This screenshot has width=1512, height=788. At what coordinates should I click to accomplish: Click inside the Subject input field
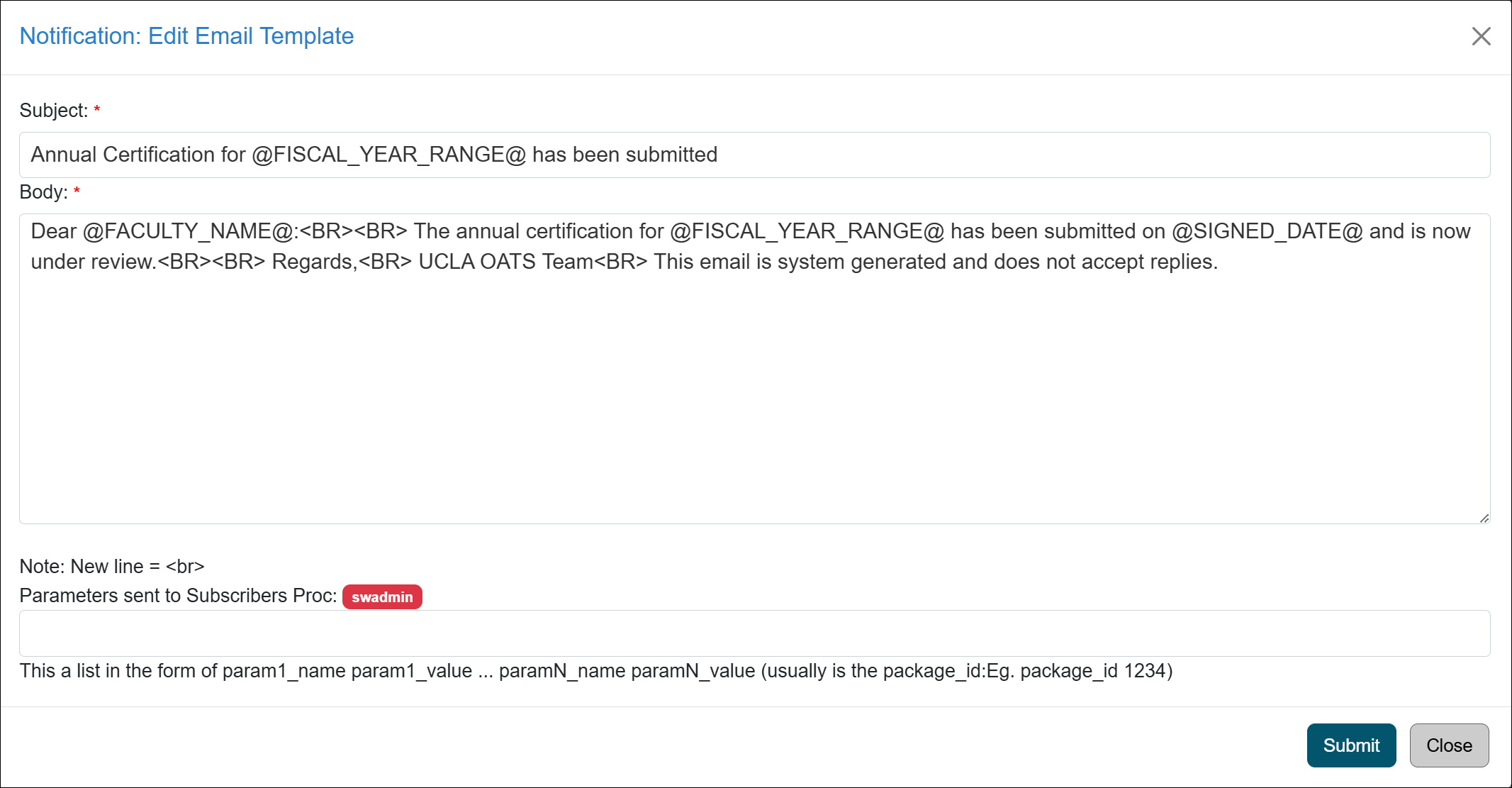(x=756, y=154)
